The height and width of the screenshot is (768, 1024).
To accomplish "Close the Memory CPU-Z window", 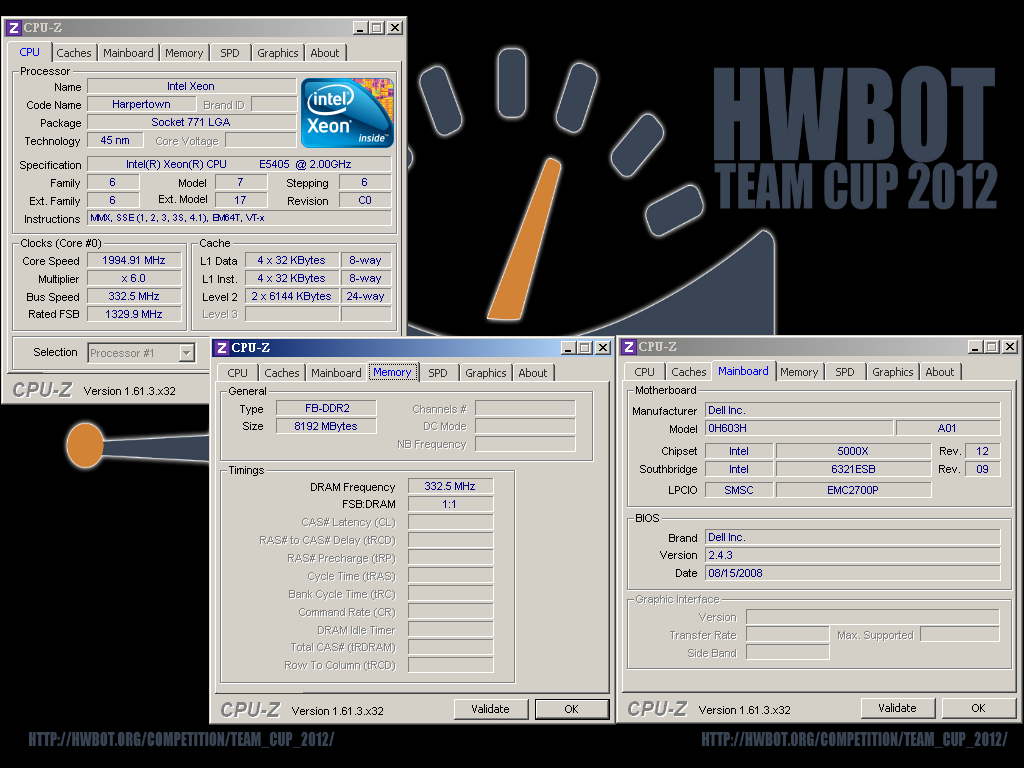I will [x=603, y=348].
